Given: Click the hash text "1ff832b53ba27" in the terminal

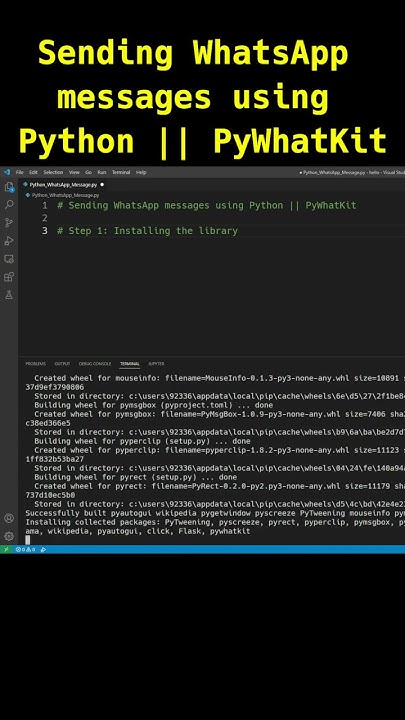Looking at the screenshot, I should pos(55,459).
